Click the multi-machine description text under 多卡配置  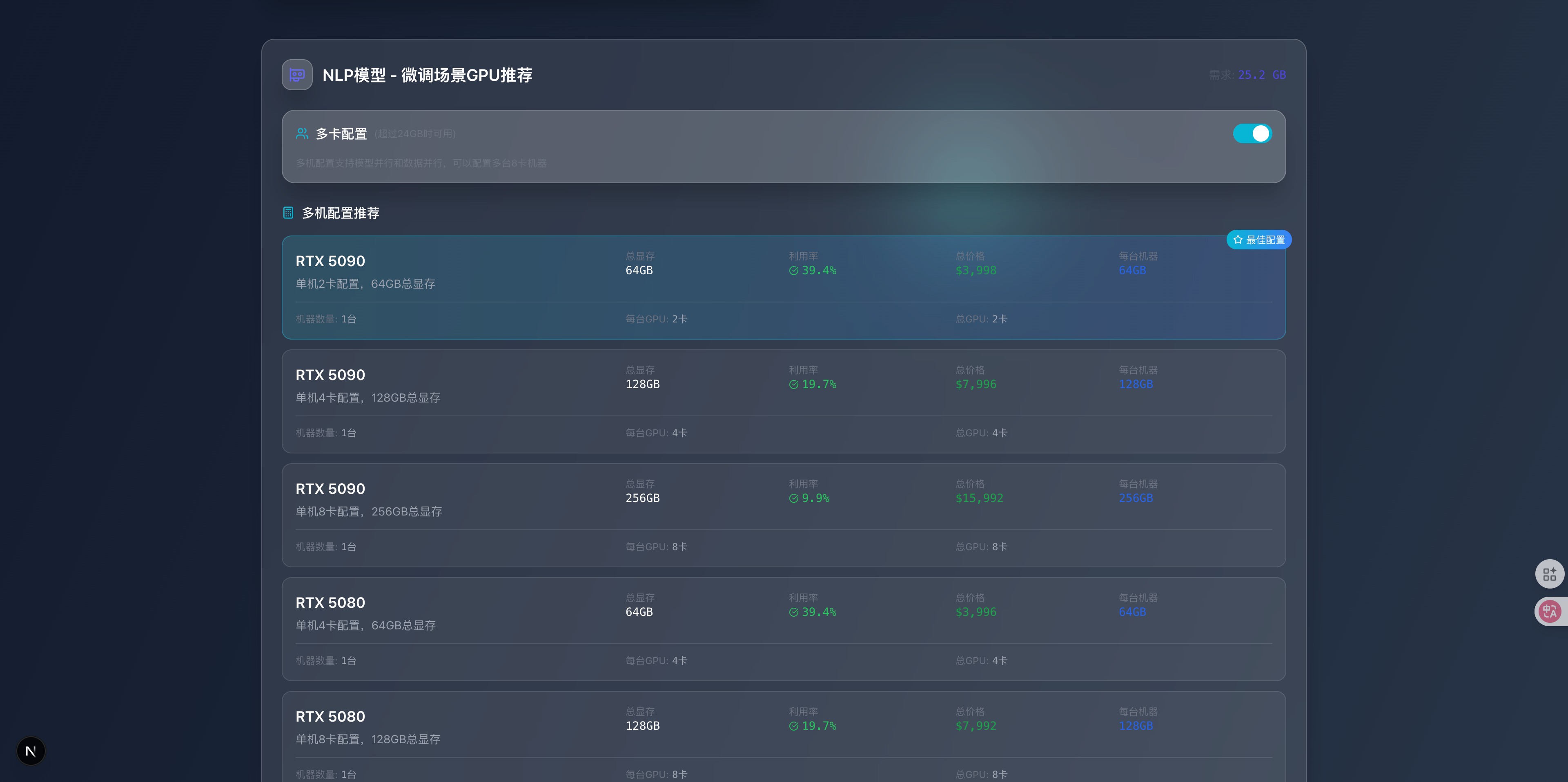tap(421, 163)
